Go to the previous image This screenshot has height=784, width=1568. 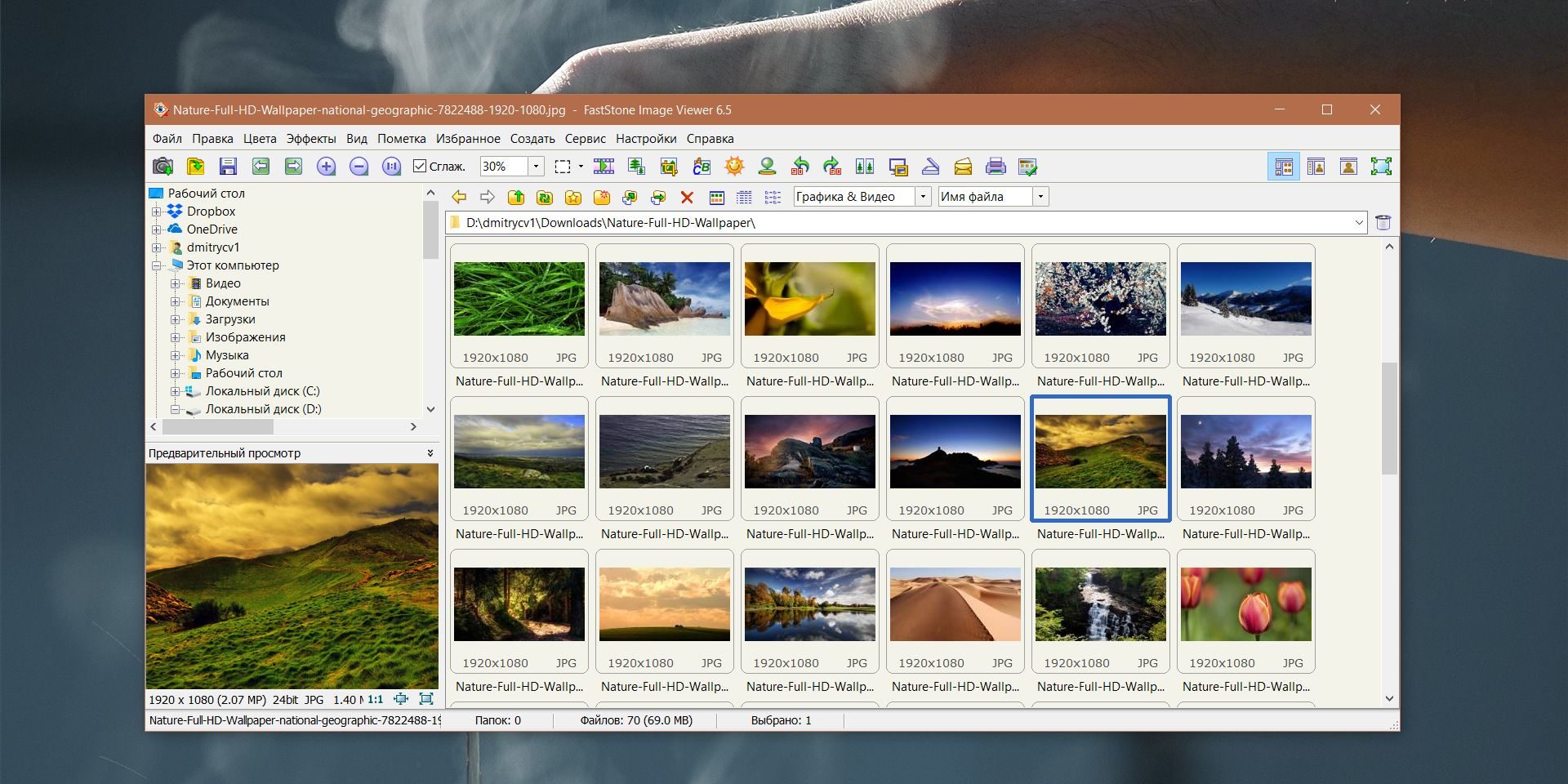point(261,167)
